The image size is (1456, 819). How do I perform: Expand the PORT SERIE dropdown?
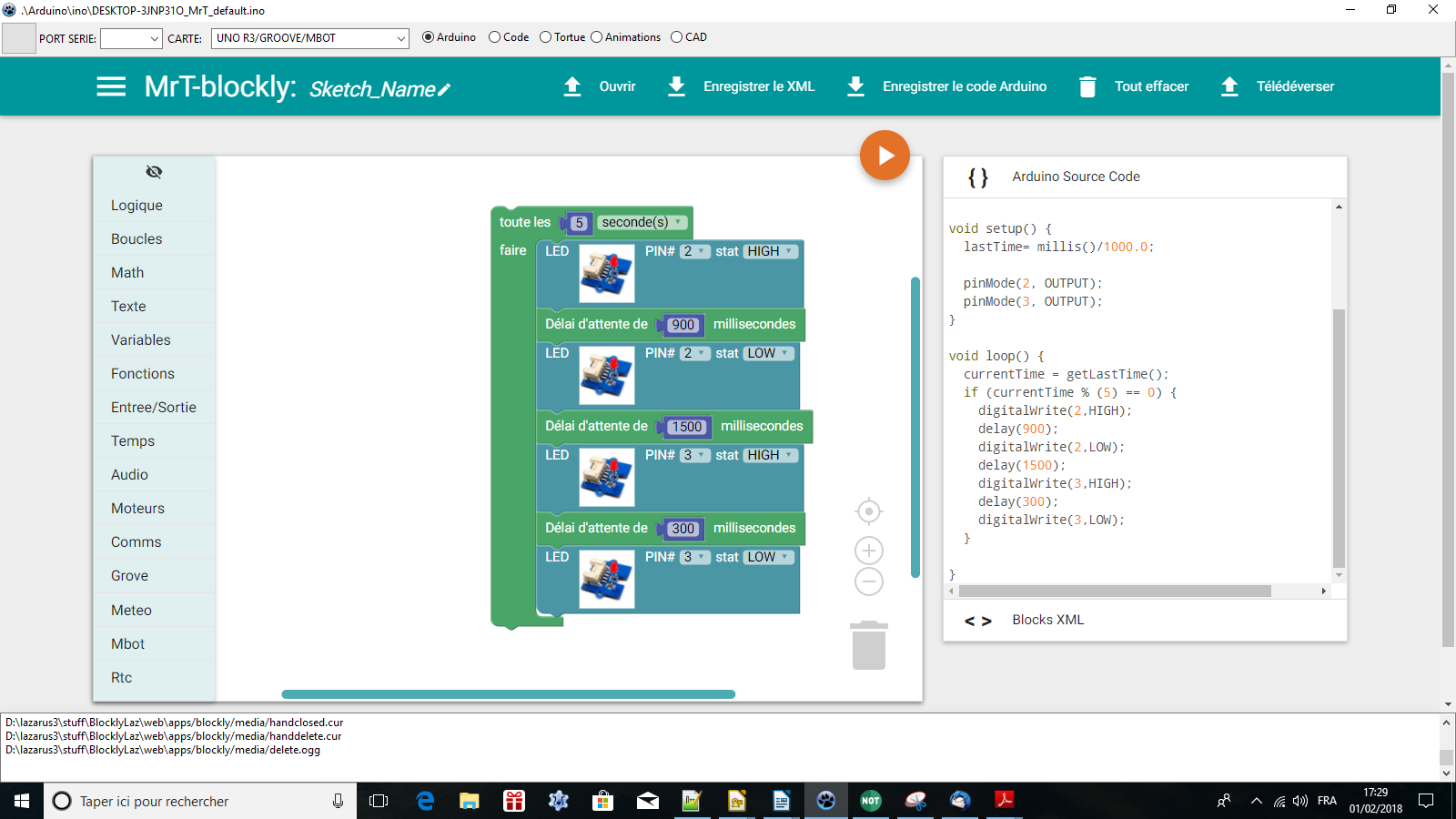(131, 38)
